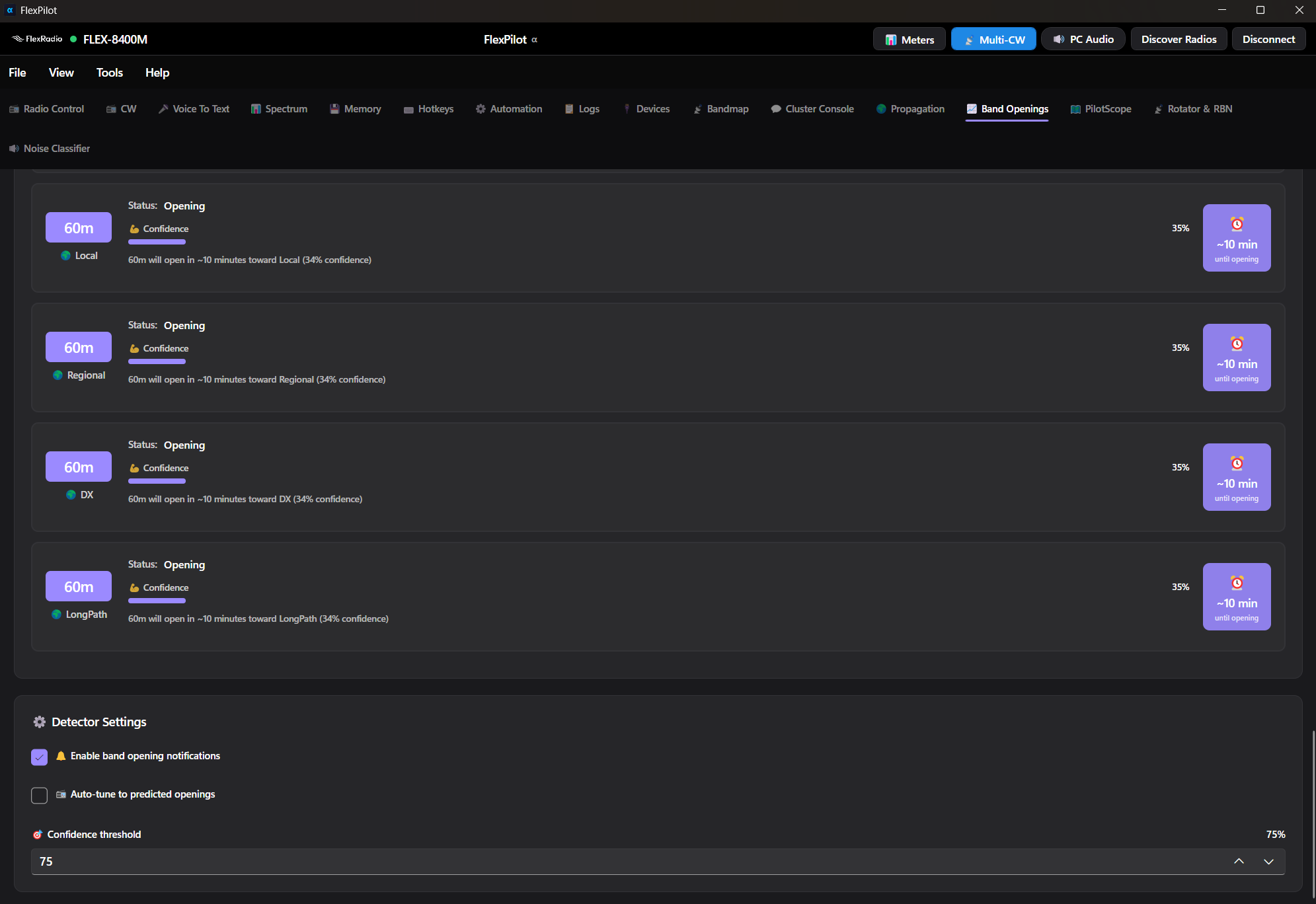Click the Disconnect button
The width and height of the screenshot is (1316, 904).
1268,40
